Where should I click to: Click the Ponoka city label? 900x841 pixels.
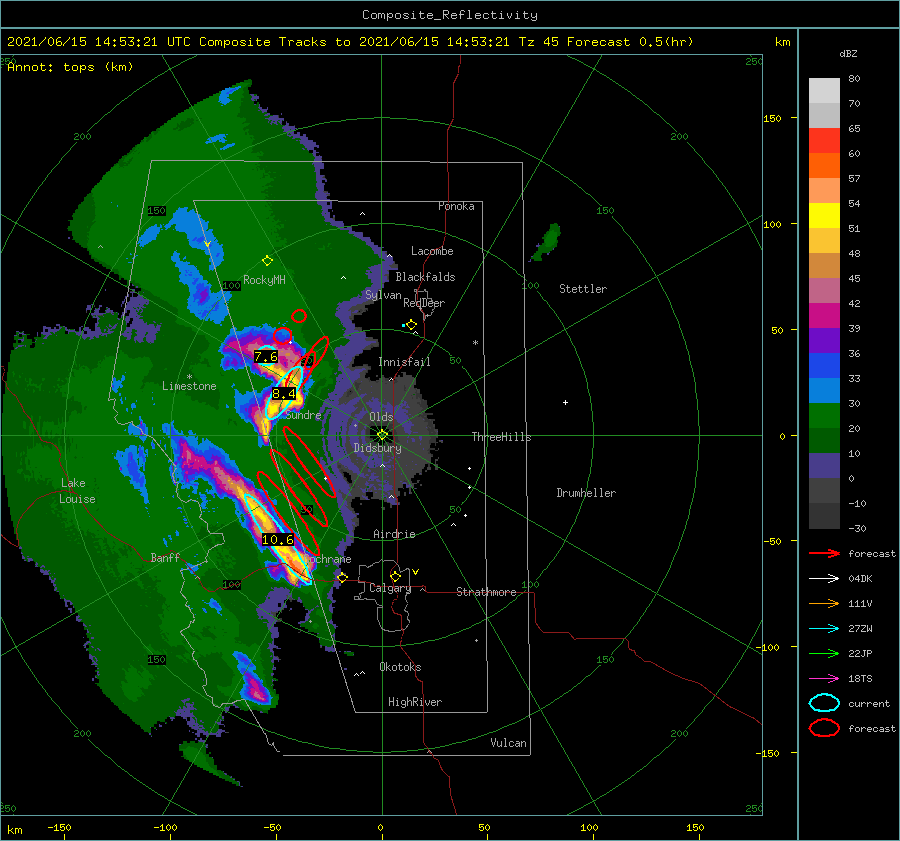point(456,206)
